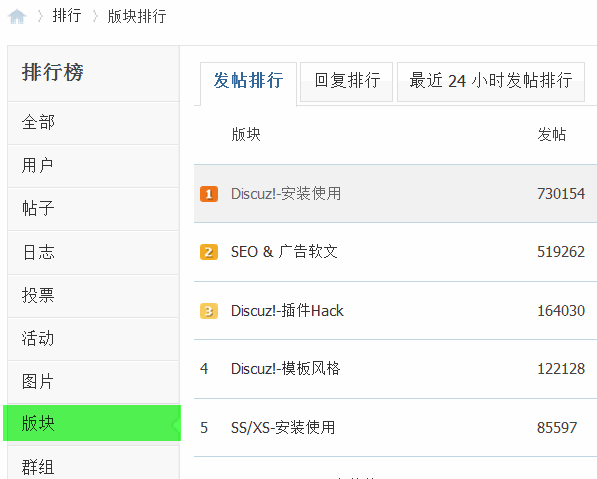This screenshot has width=597, height=479.
Task: Select 活动 ranking in sidebar
Action: [x=93, y=339]
